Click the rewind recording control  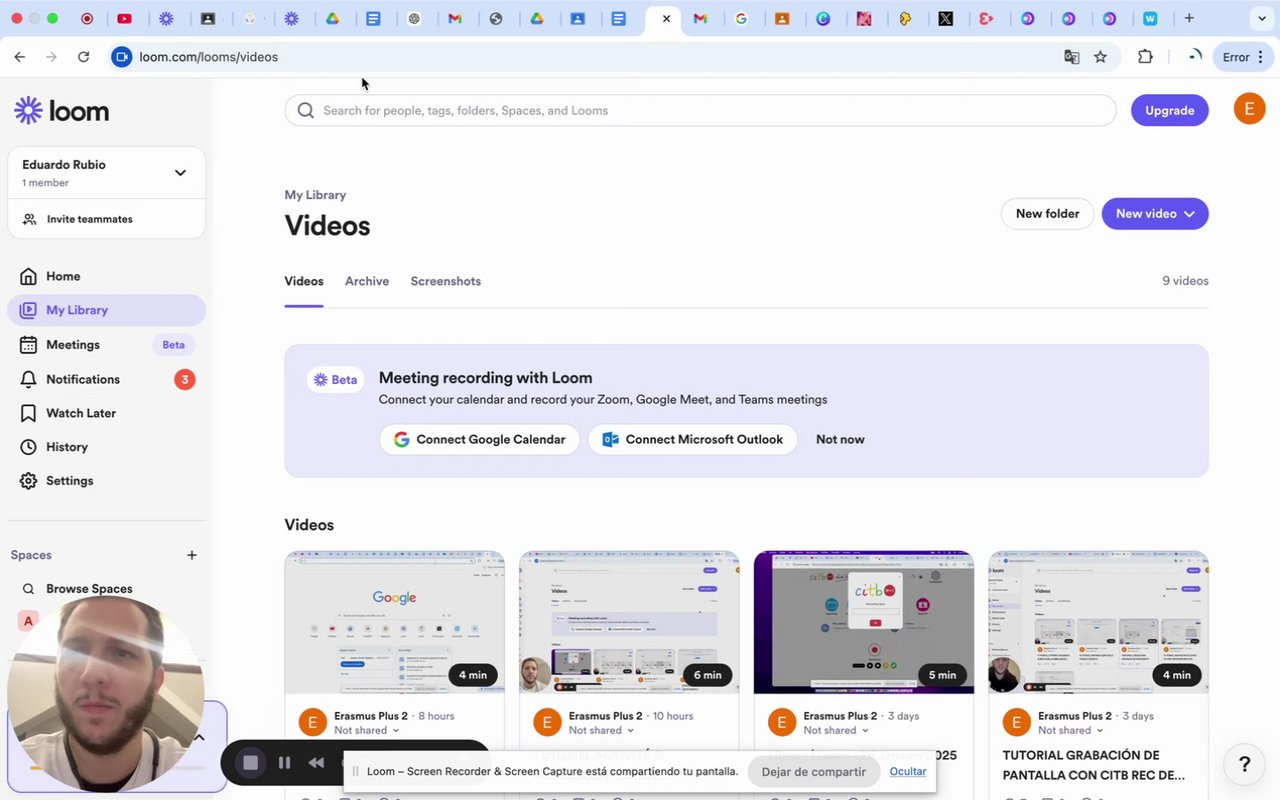pyautogui.click(x=316, y=763)
